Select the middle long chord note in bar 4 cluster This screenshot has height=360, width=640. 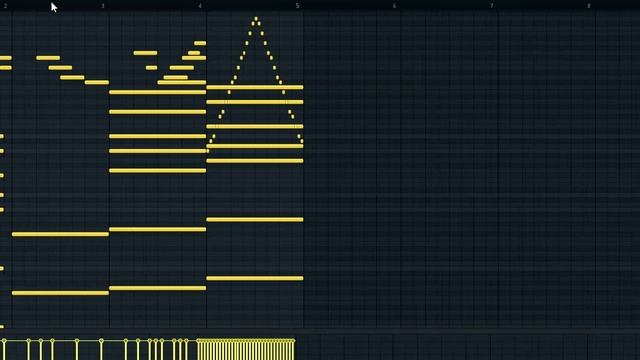255,127
